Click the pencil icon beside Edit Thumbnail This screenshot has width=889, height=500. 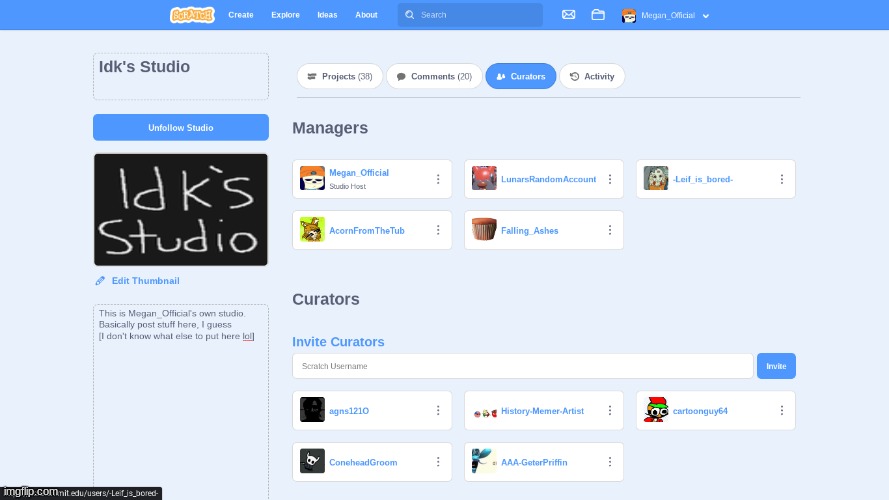coord(100,281)
